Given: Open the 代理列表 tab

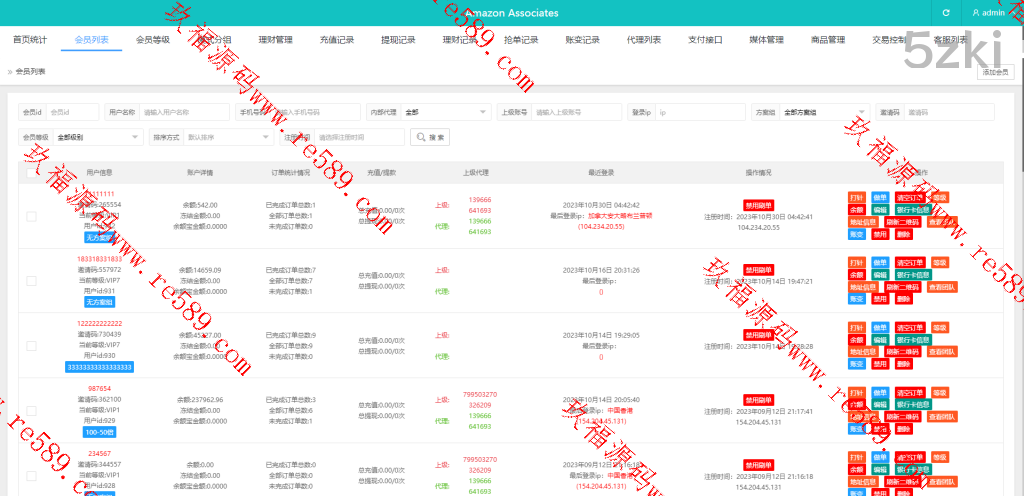Looking at the screenshot, I should tap(643, 40).
